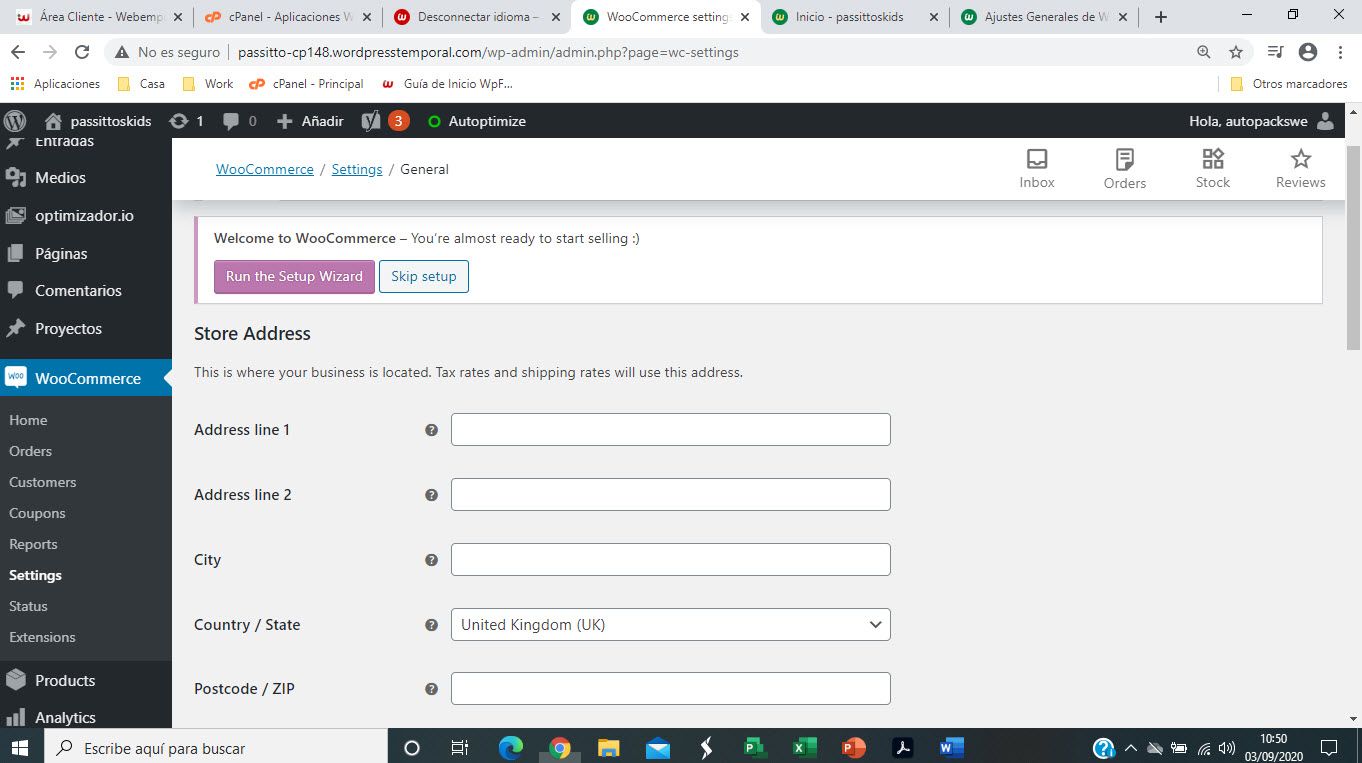Click the Skip setup button

point(424,277)
